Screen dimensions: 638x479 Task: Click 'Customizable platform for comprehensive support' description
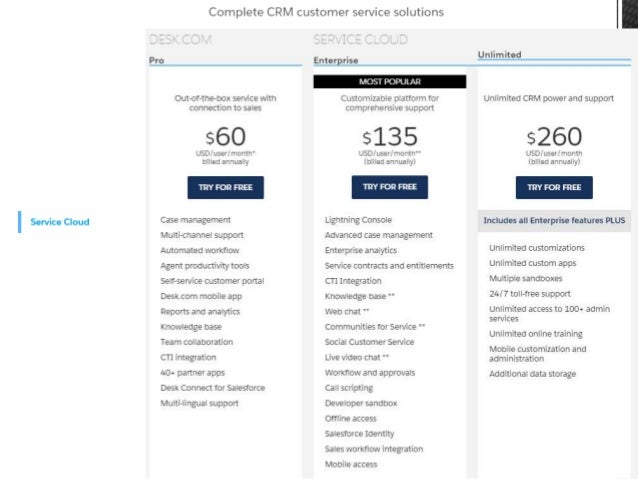click(x=390, y=103)
